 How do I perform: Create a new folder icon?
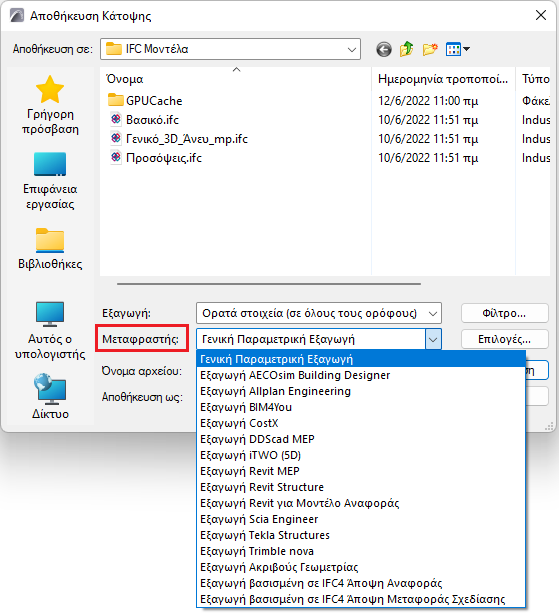[430, 49]
